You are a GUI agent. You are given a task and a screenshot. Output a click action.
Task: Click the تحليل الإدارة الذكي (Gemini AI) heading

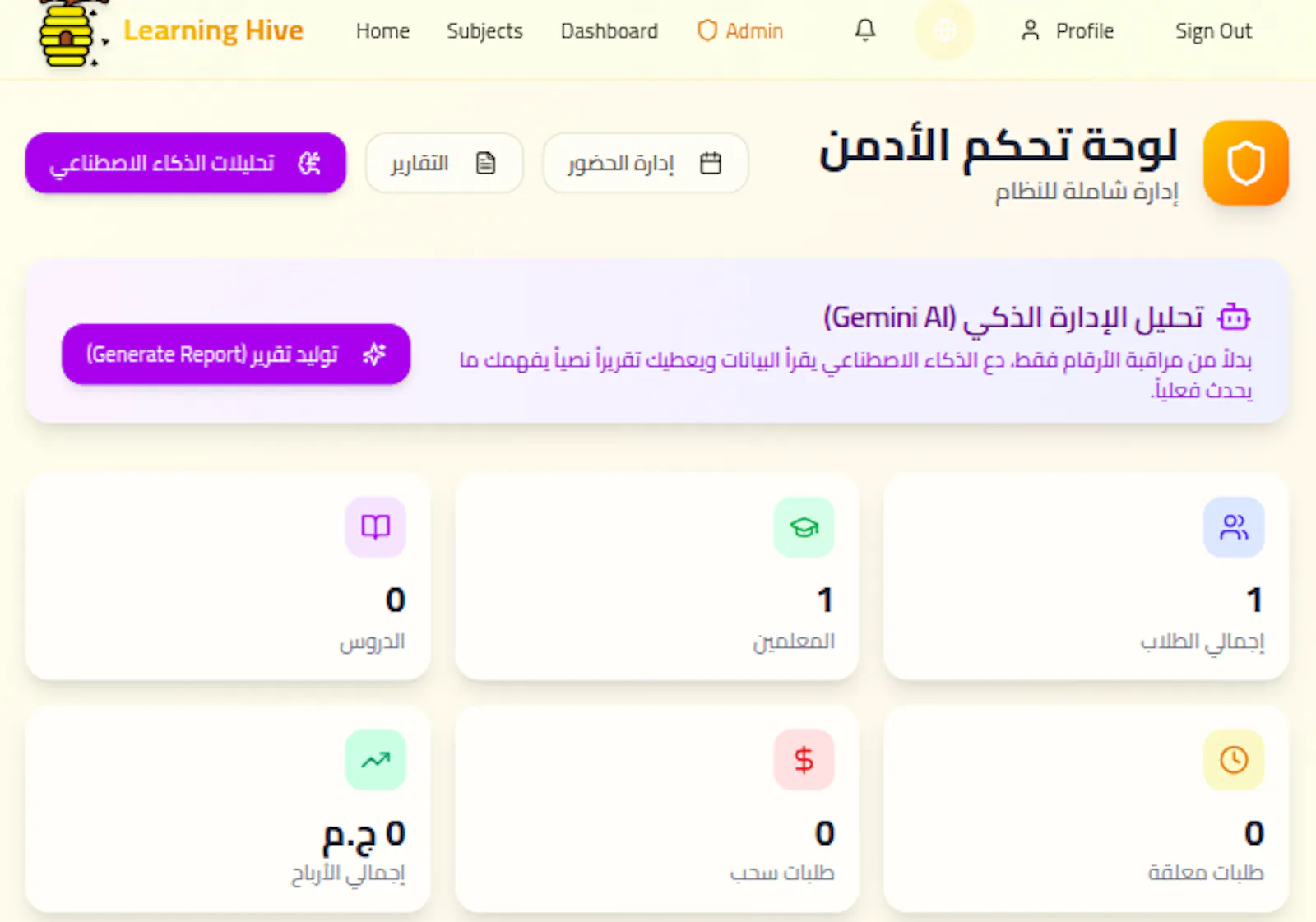1013,317
